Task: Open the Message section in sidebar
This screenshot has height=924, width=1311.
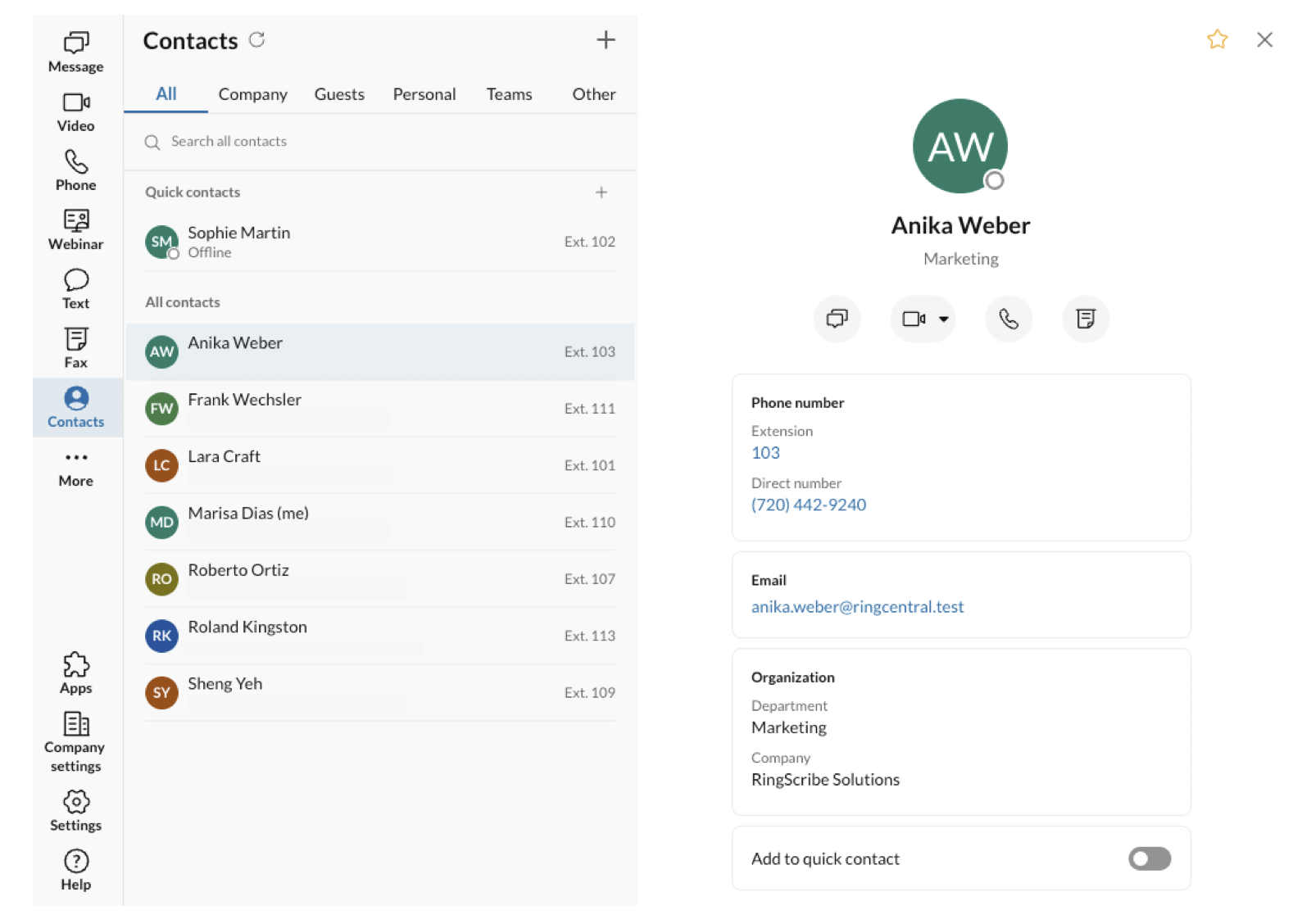Action: pyautogui.click(x=75, y=52)
